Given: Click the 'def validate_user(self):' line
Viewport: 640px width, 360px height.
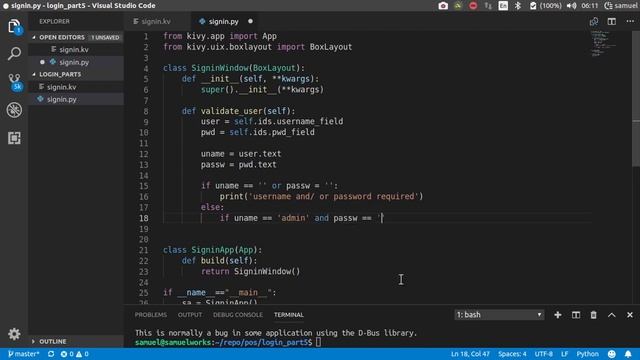Looking at the screenshot, I should (238, 111).
